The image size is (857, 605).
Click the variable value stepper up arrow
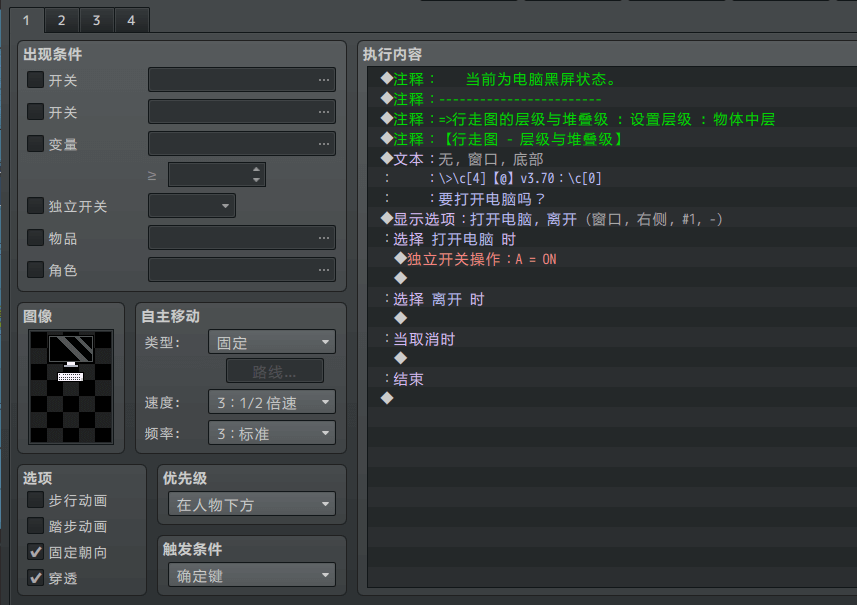tap(257, 170)
